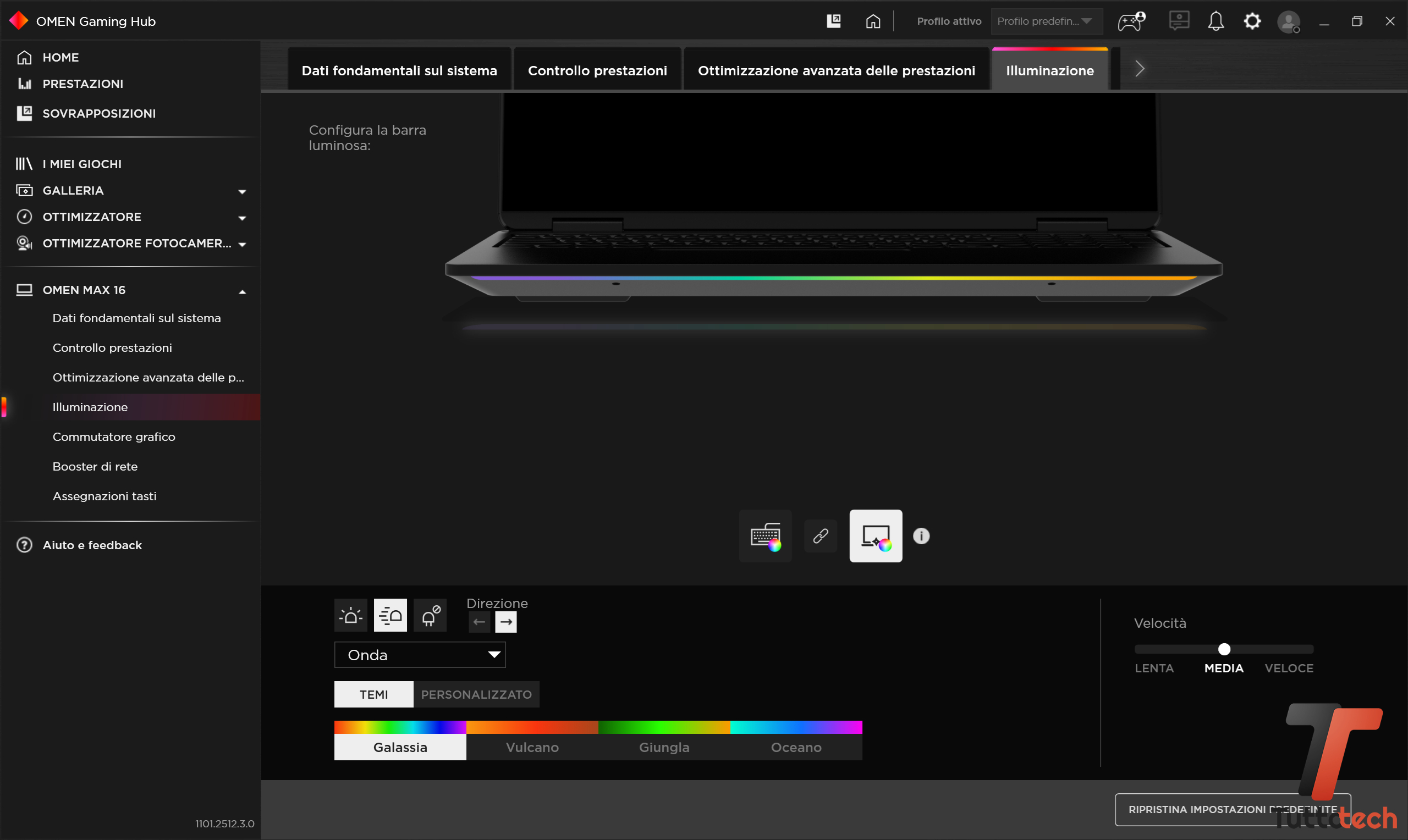The image size is (1408, 840).
Task: Select the light bar configuration icon
Action: [x=875, y=535]
